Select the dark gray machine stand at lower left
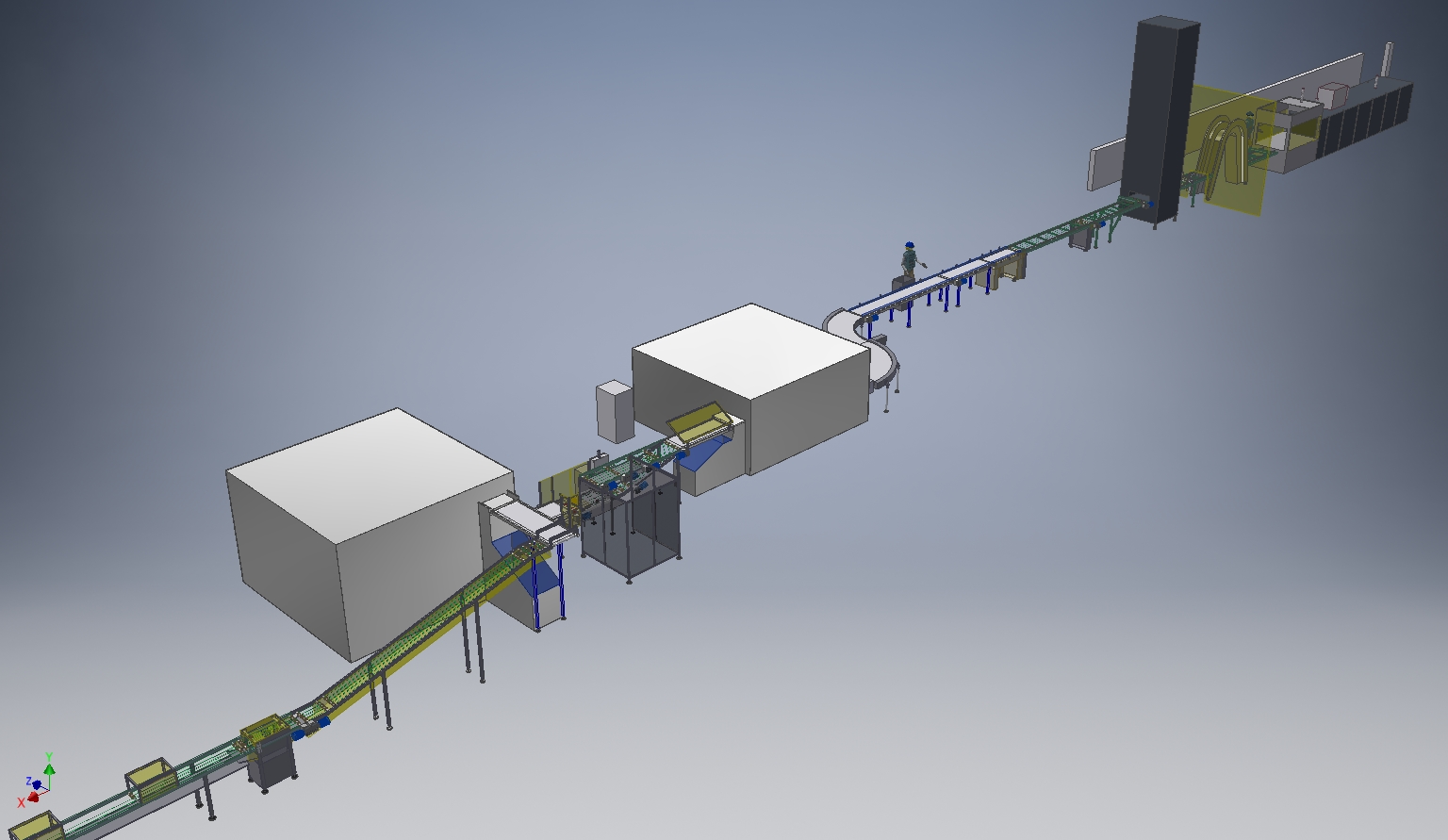 coord(271,766)
